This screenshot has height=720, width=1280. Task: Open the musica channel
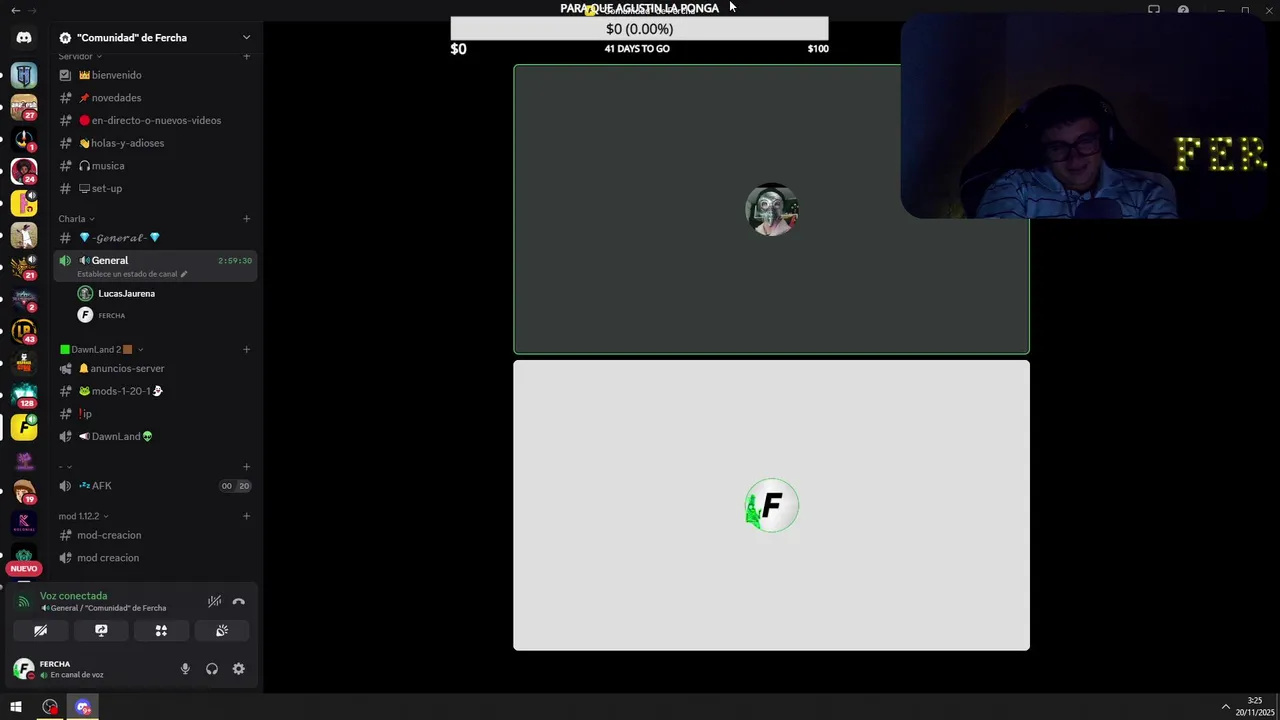[x=155, y=166]
